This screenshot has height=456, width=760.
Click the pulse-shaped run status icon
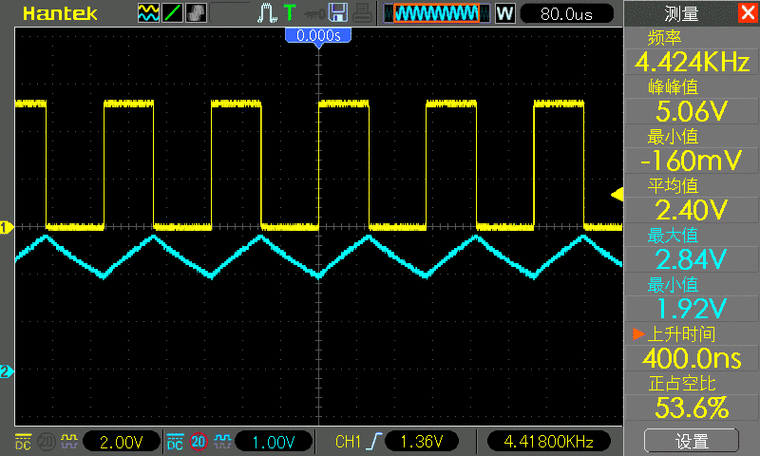coord(267,13)
